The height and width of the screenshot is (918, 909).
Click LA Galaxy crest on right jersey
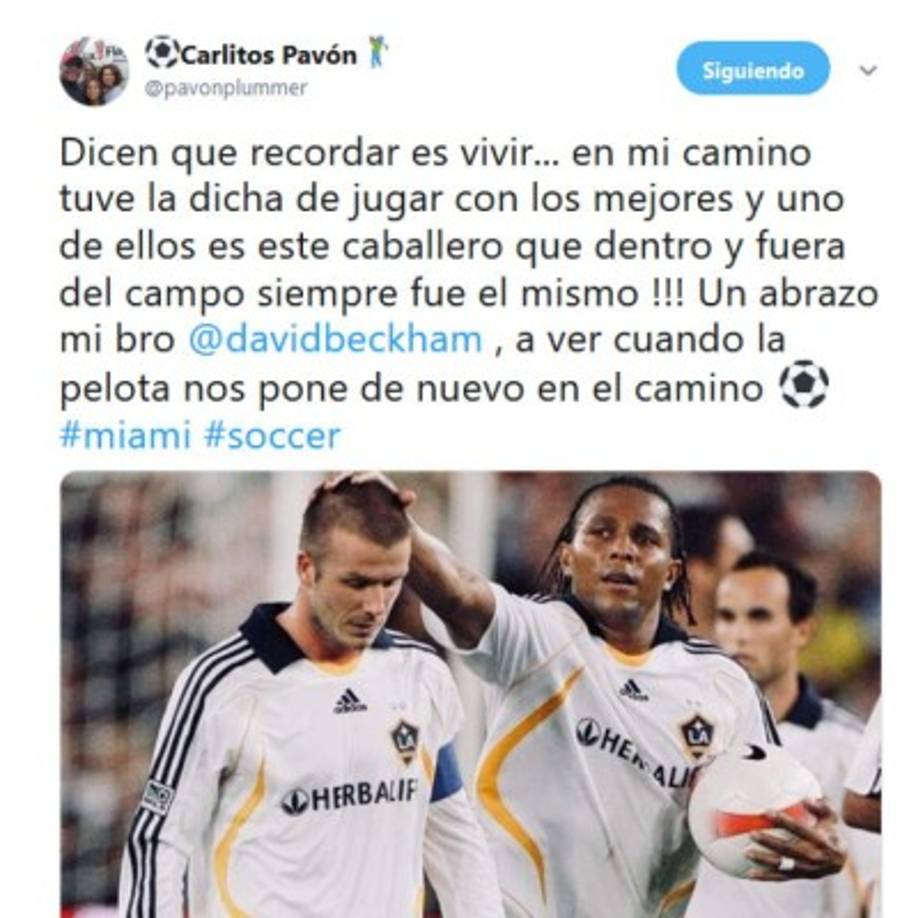(697, 736)
